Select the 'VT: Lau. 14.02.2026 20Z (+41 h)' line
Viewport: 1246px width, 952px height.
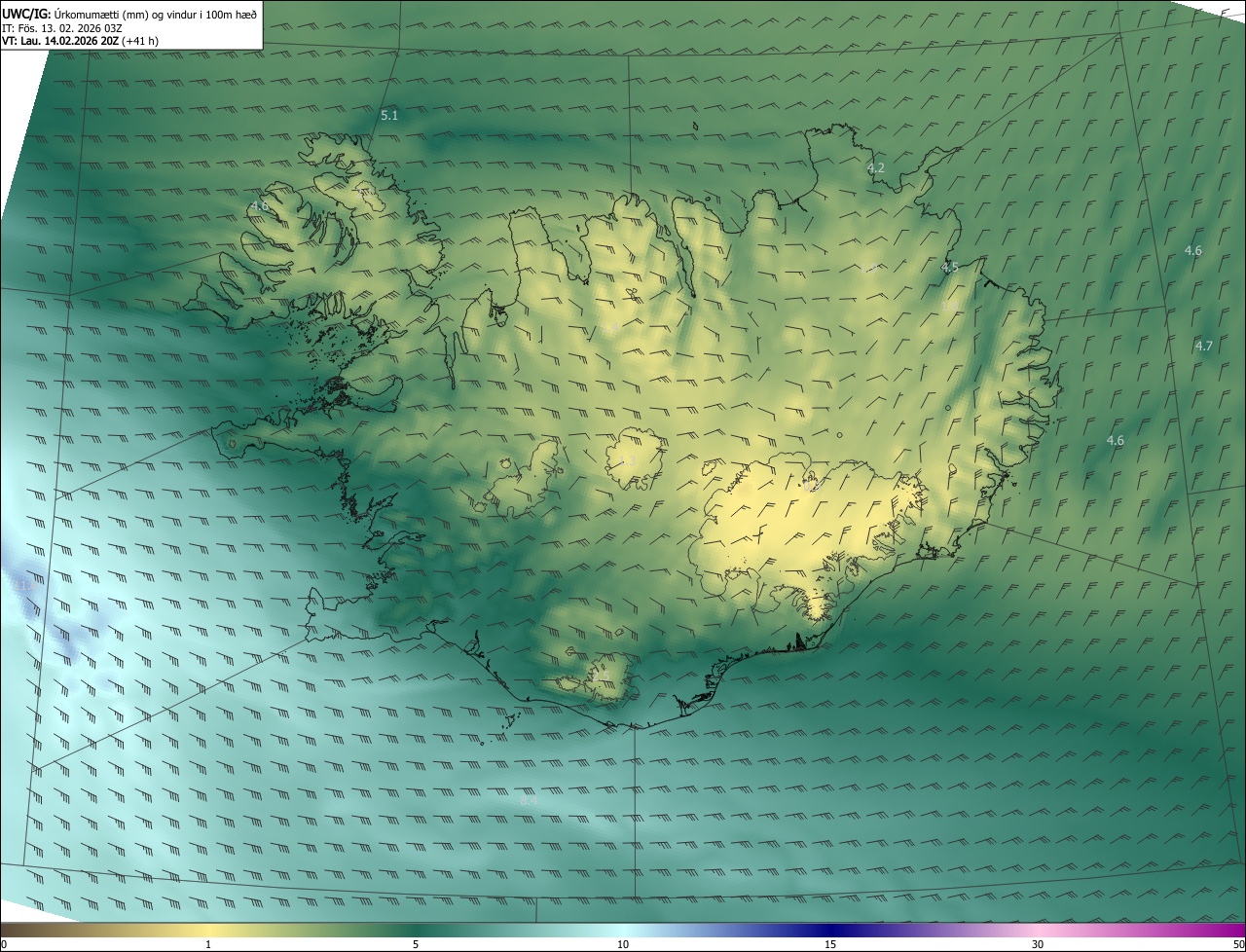click(x=80, y=41)
